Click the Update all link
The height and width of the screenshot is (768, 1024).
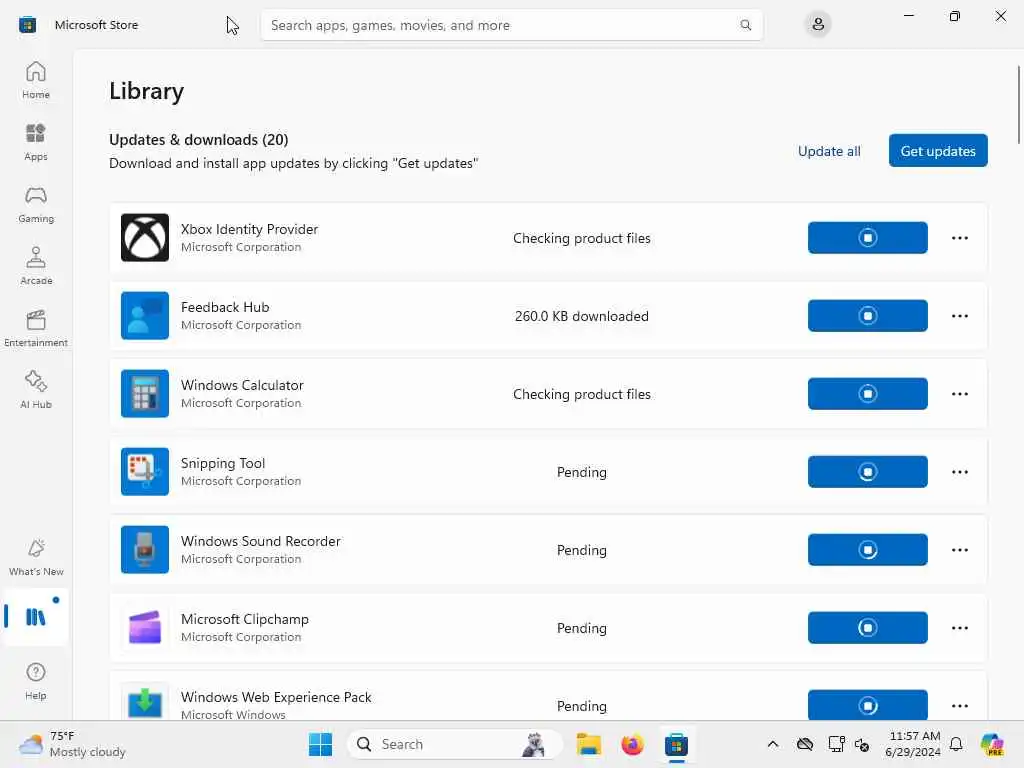click(x=829, y=151)
